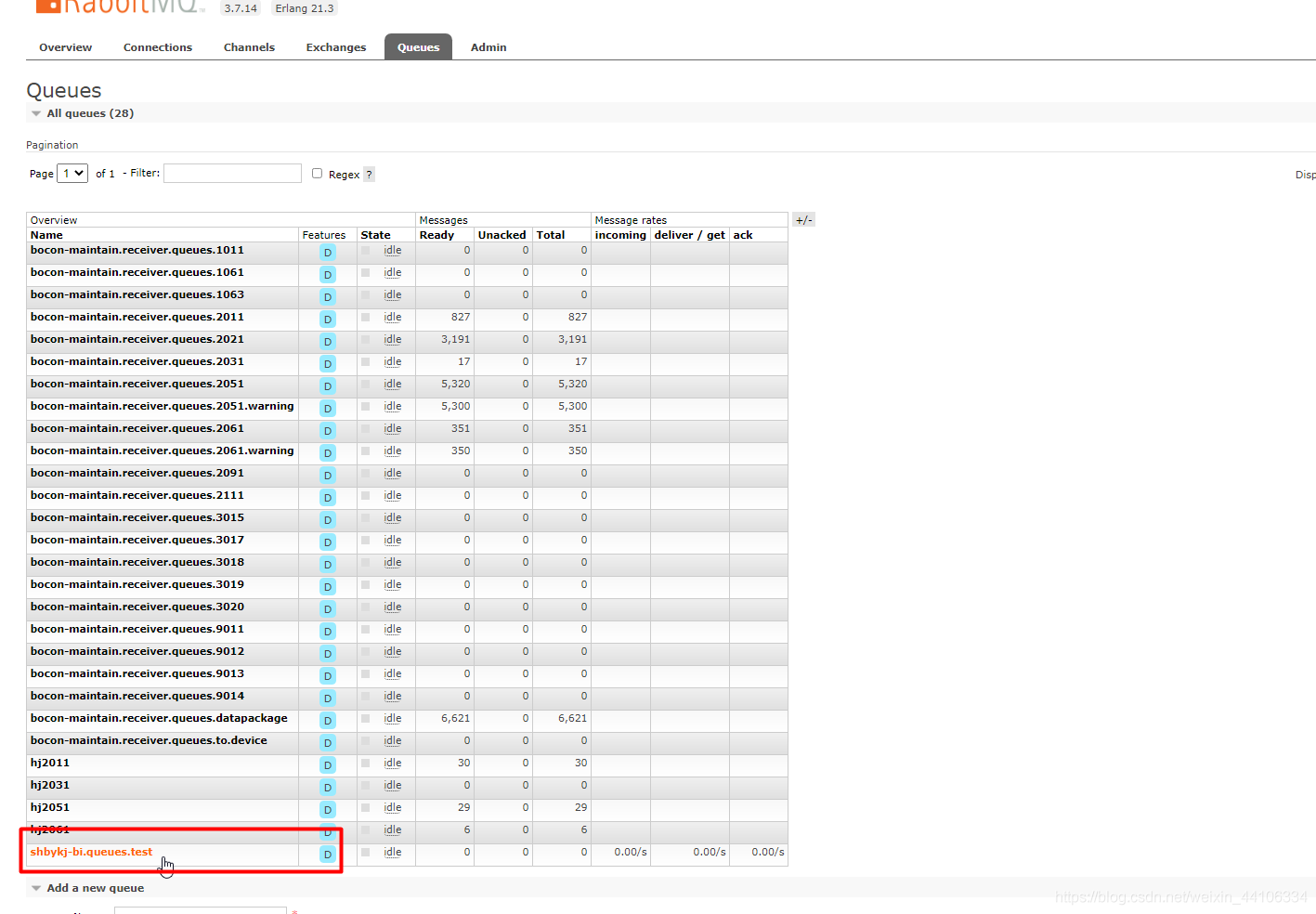Click the D feature badge for queue 9011
Viewport: 1316px width, 914px height.
[328, 632]
